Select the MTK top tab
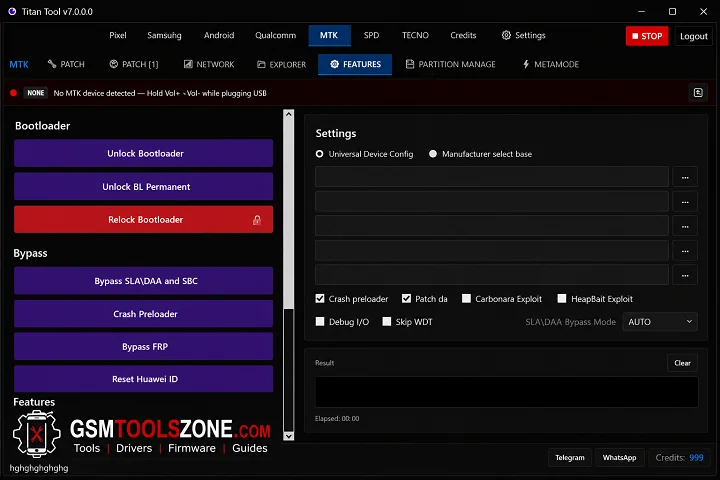 coord(329,35)
